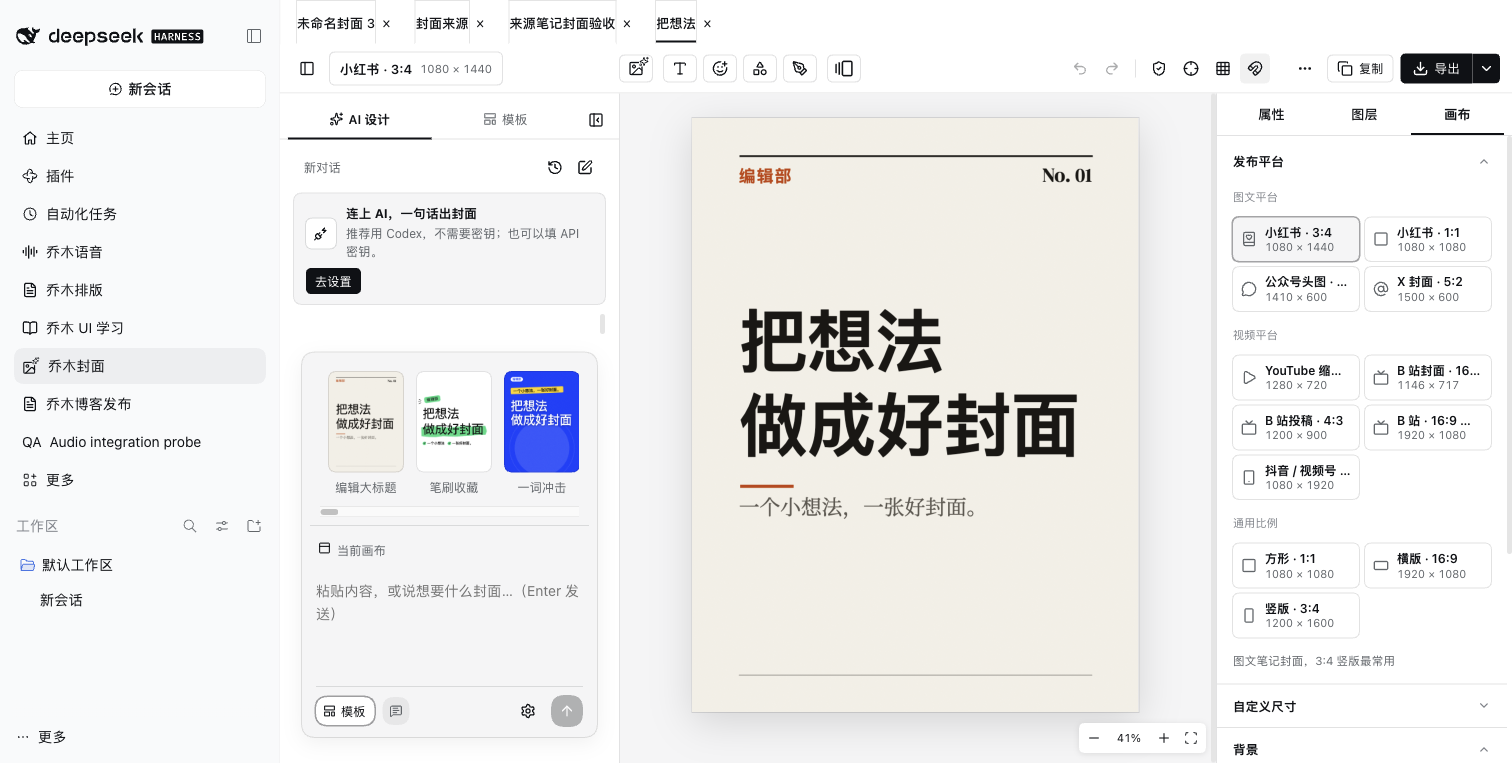The image size is (1512, 763).
Task: Start a new AI conversation with edit icon
Action: [586, 167]
